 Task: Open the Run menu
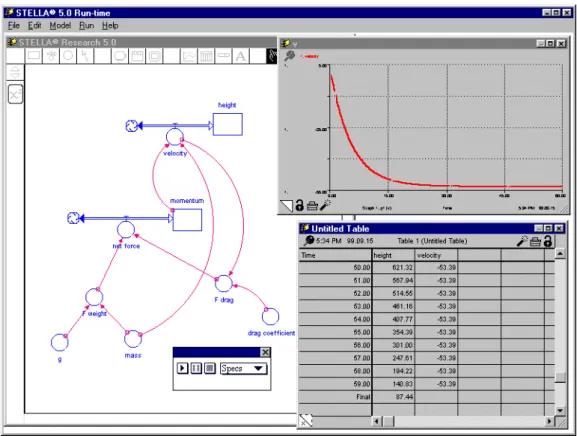[86, 26]
